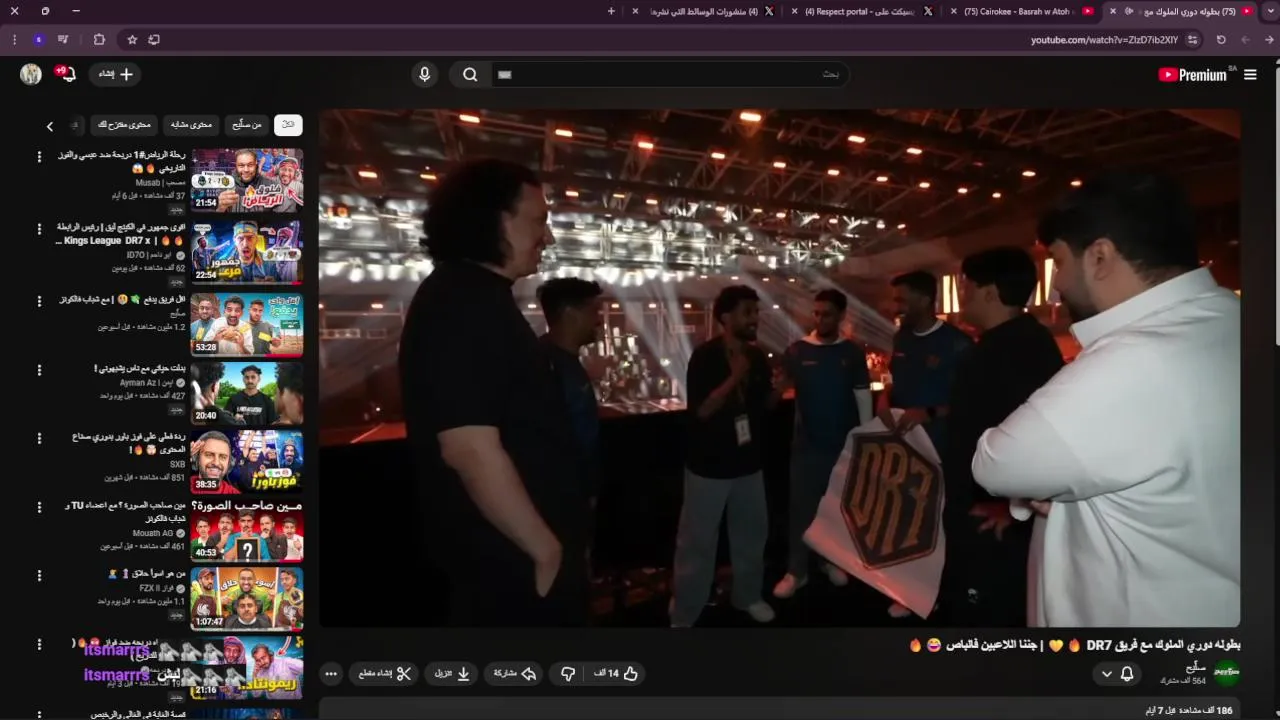Open options menu for Mouath AG video
The image size is (1280, 720).
pos(39,508)
